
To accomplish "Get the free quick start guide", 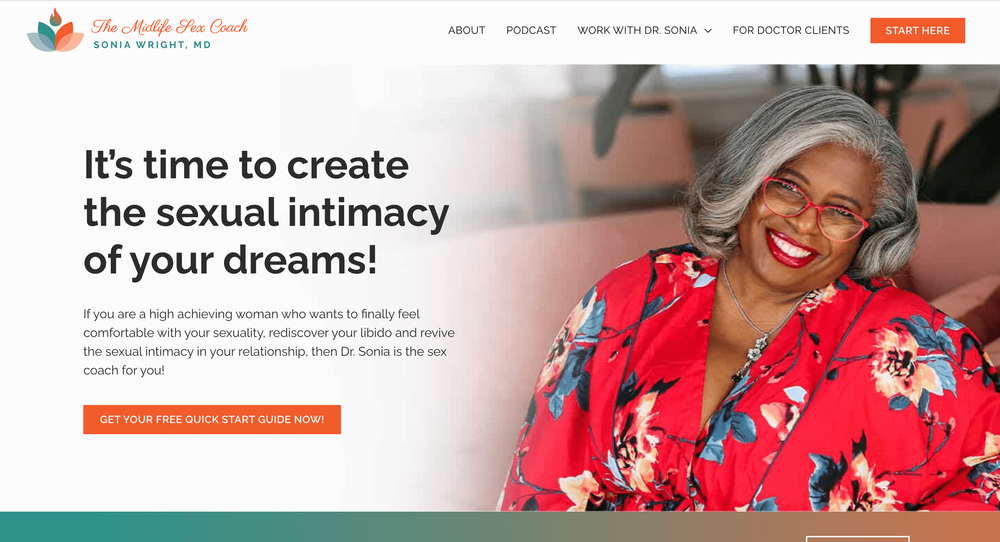I will 212,420.
